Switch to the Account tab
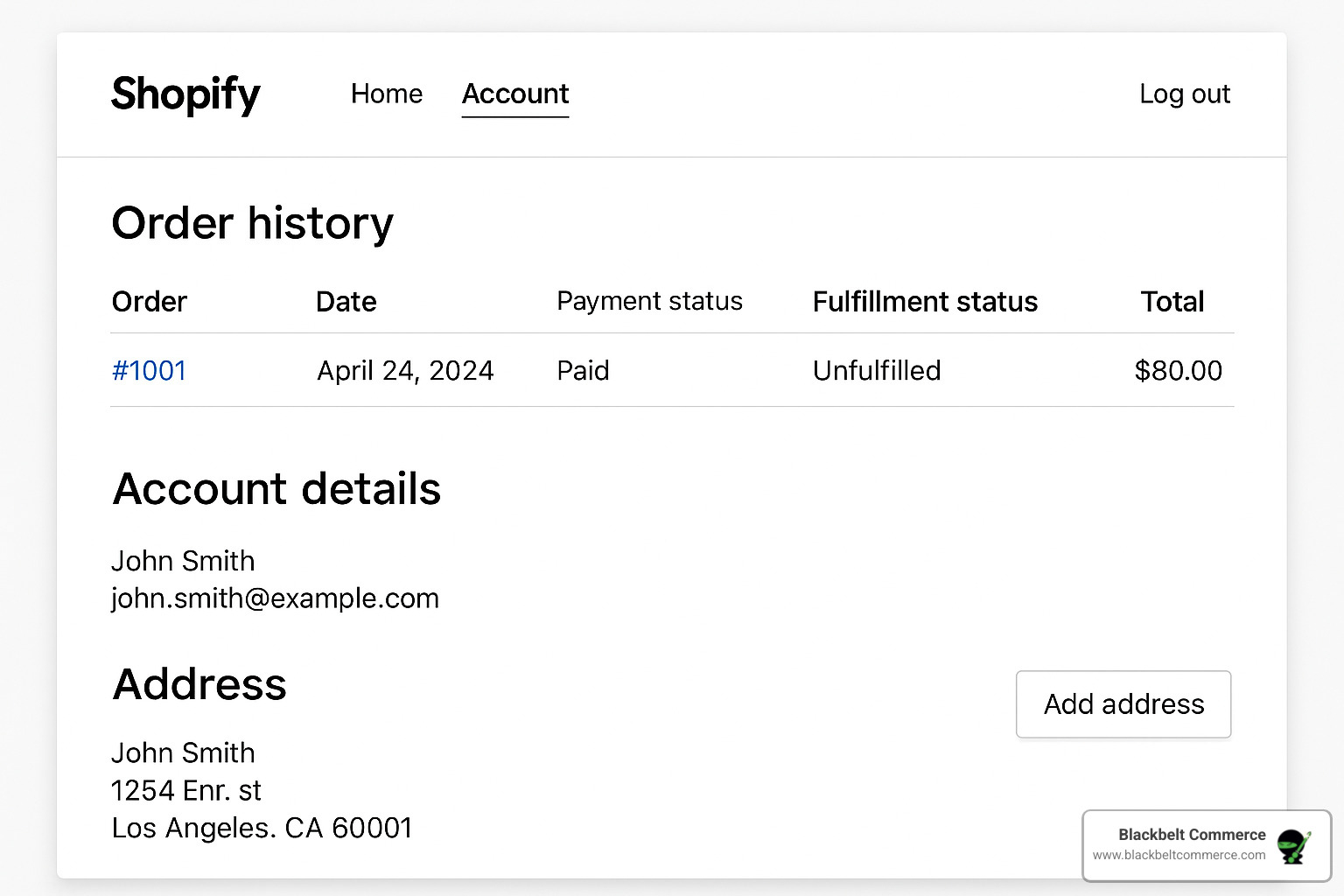Screen dimensions: 1344x896 (514, 94)
